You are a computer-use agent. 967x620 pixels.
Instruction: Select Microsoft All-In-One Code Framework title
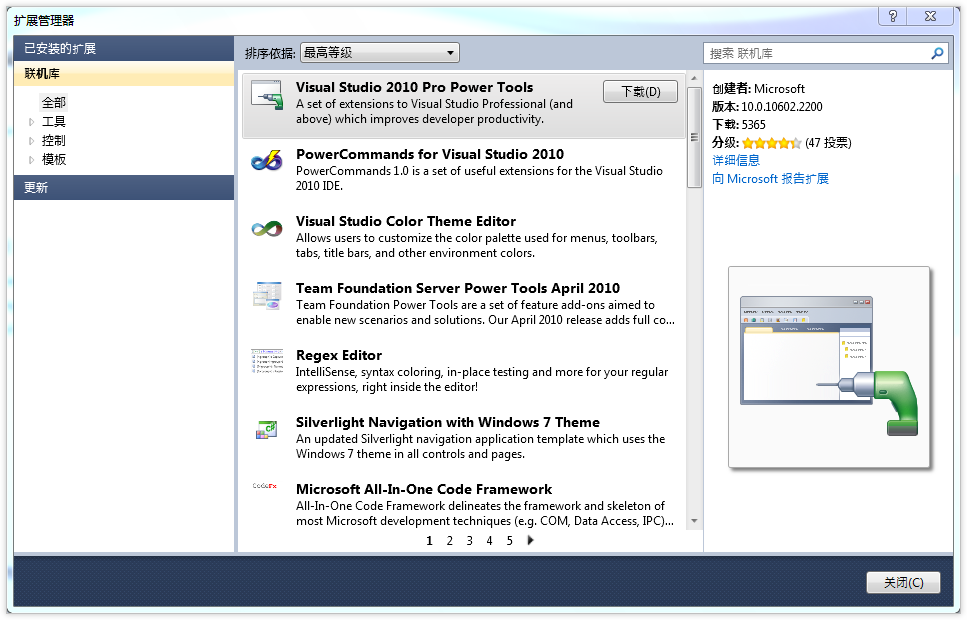[424, 490]
